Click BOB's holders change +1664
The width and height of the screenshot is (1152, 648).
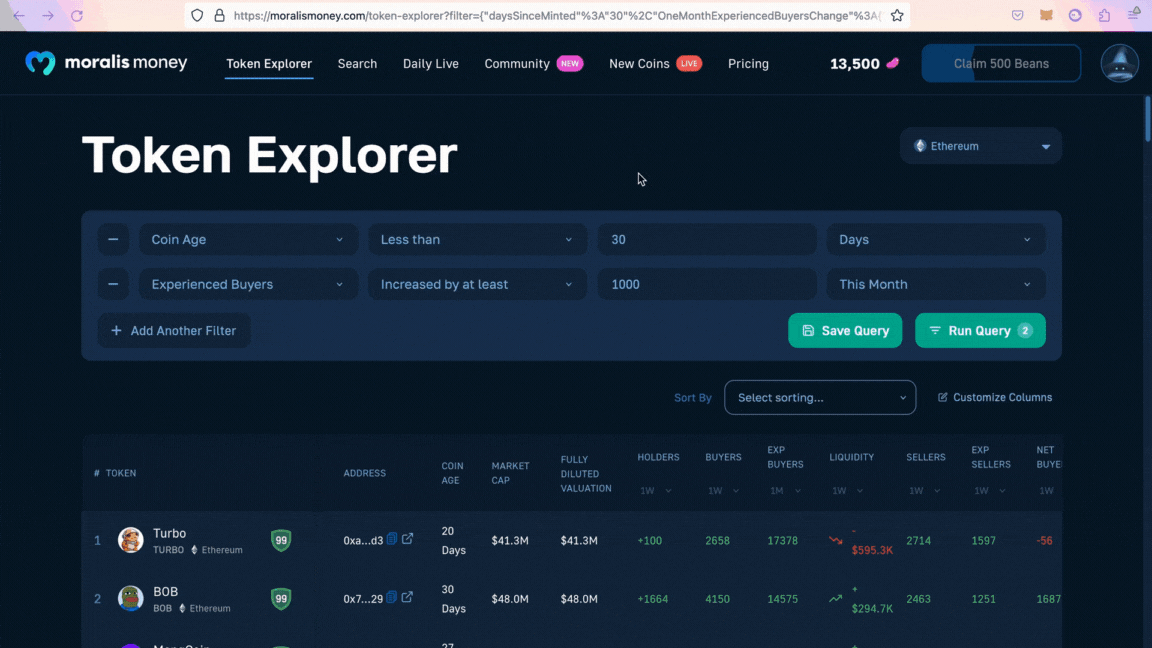[x=652, y=599]
